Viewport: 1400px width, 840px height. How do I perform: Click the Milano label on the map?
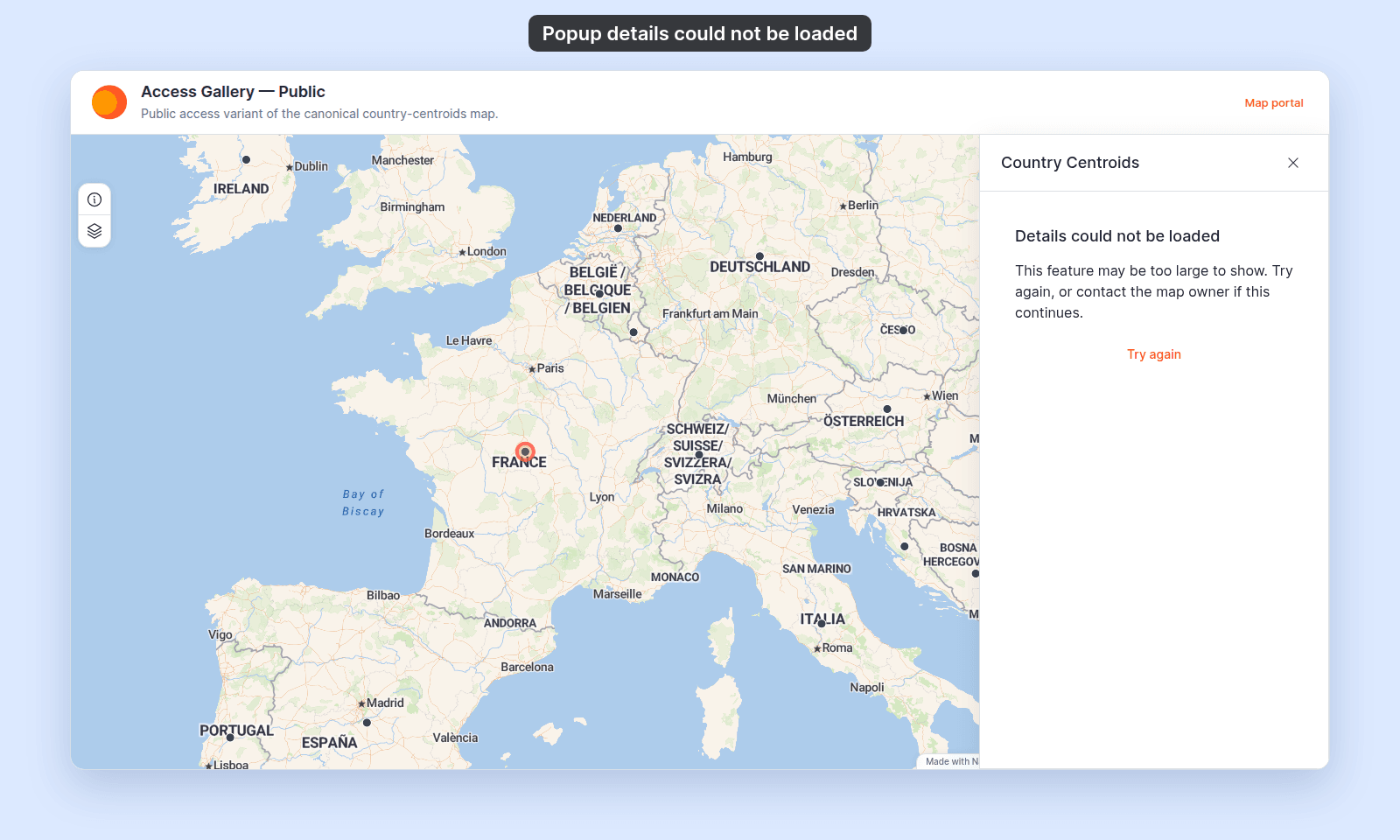(724, 509)
